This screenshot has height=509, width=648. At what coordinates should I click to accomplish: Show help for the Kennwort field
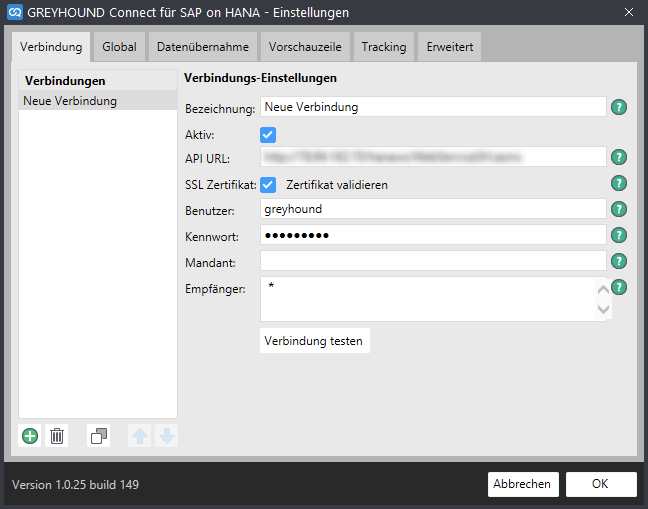[619, 235]
